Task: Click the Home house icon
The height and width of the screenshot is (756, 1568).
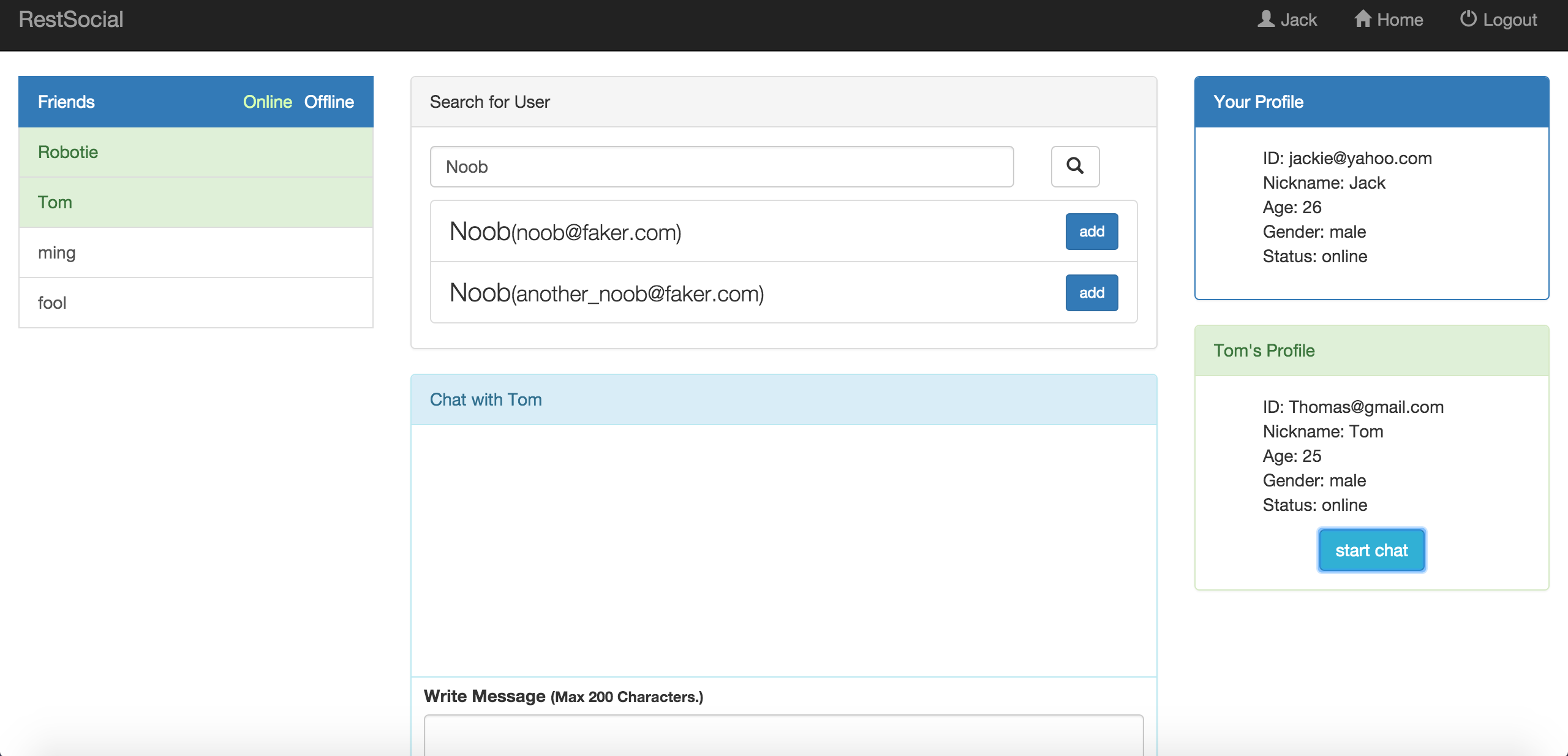Action: click(x=1362, y=19)
